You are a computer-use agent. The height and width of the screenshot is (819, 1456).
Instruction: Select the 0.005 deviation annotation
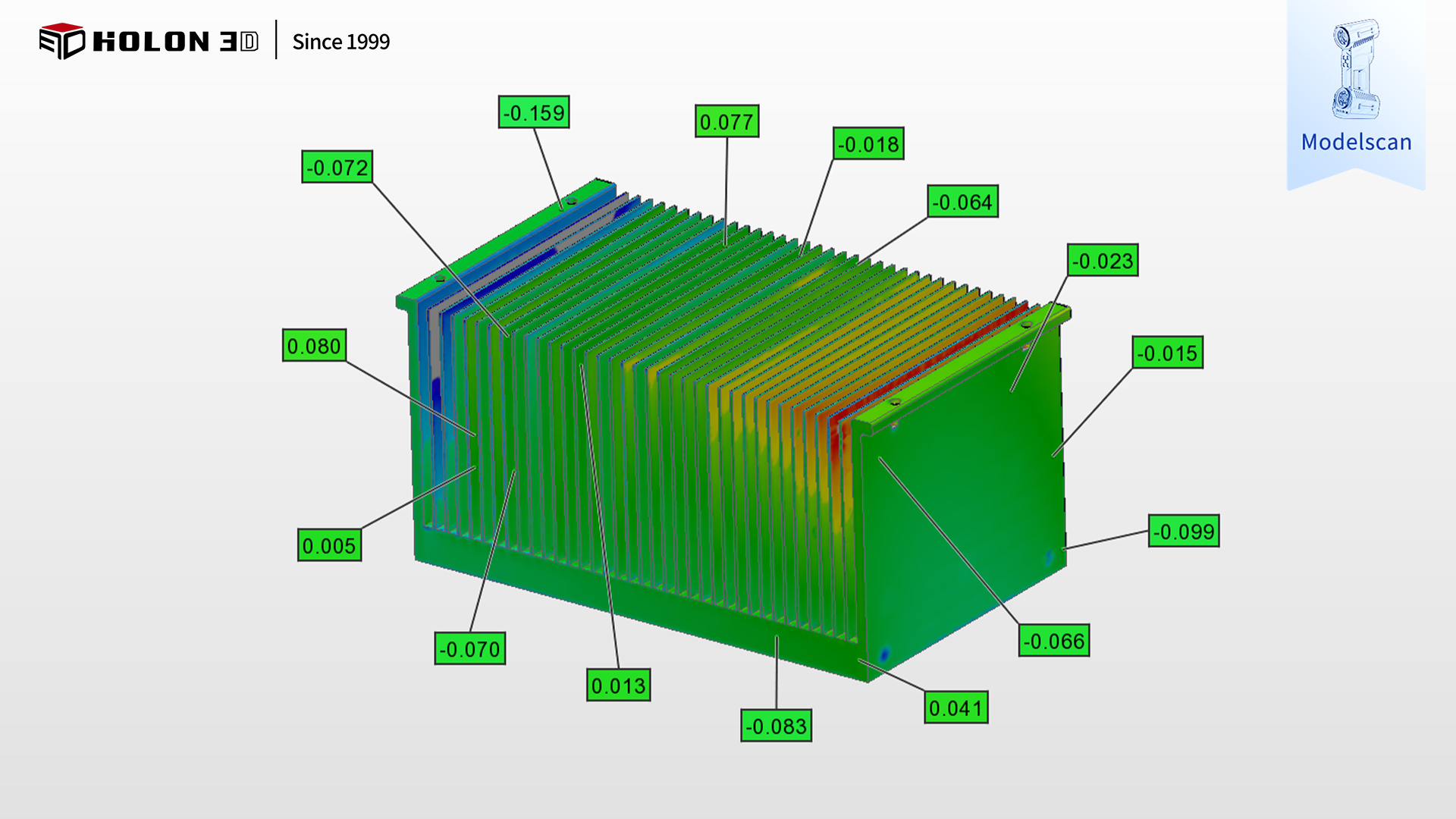pyautogui.click(x=329, y=546)
